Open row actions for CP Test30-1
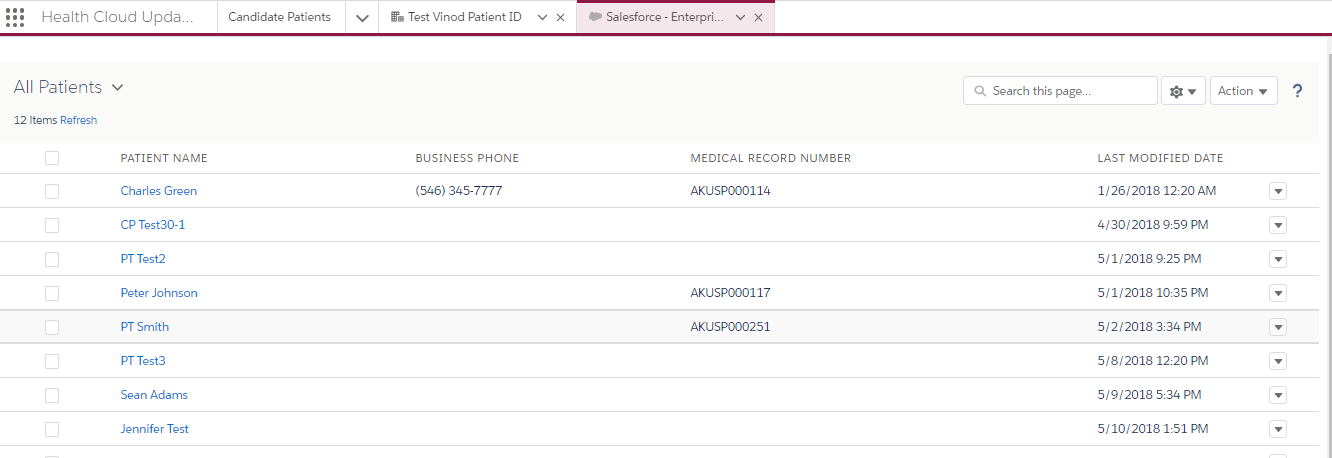Image resolution: width=1332 pixels, height=458 pixels. (1277, 225)
